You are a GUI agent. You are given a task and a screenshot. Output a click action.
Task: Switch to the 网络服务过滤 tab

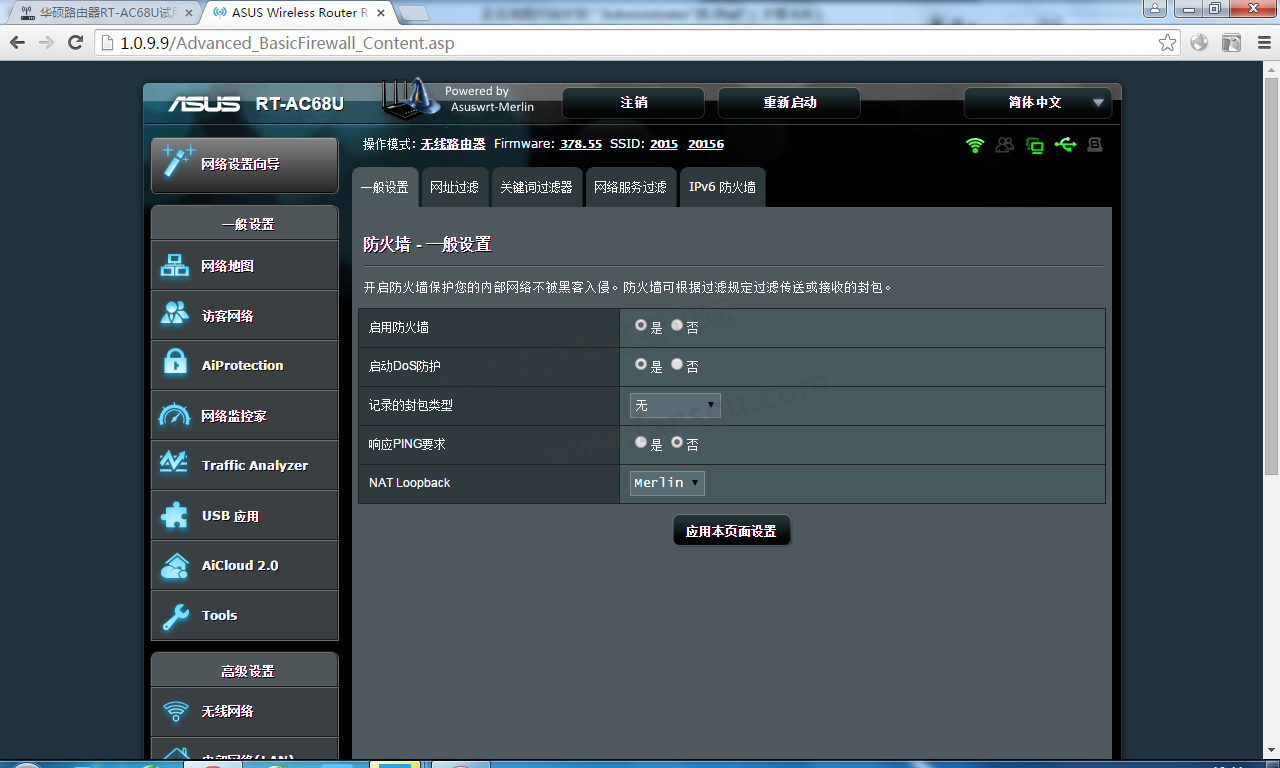(x=630, y=187)
